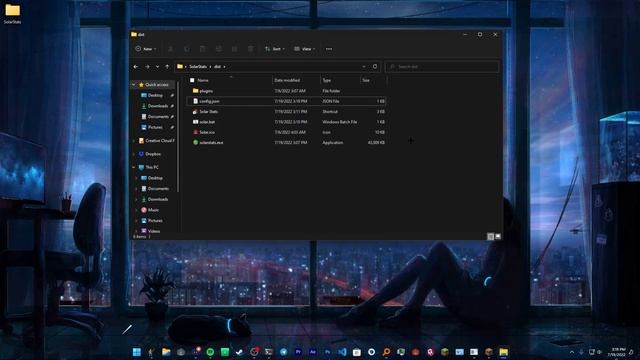Open the SolarStats desktop folder
The image size is (640, 360).
point(12,13)
